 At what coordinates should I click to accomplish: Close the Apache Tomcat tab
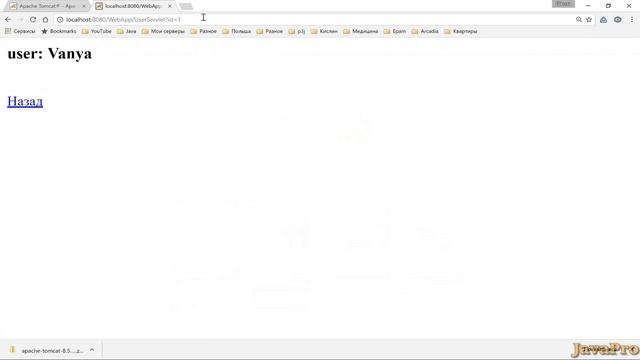pyautogui.click(x=84, y=6)
